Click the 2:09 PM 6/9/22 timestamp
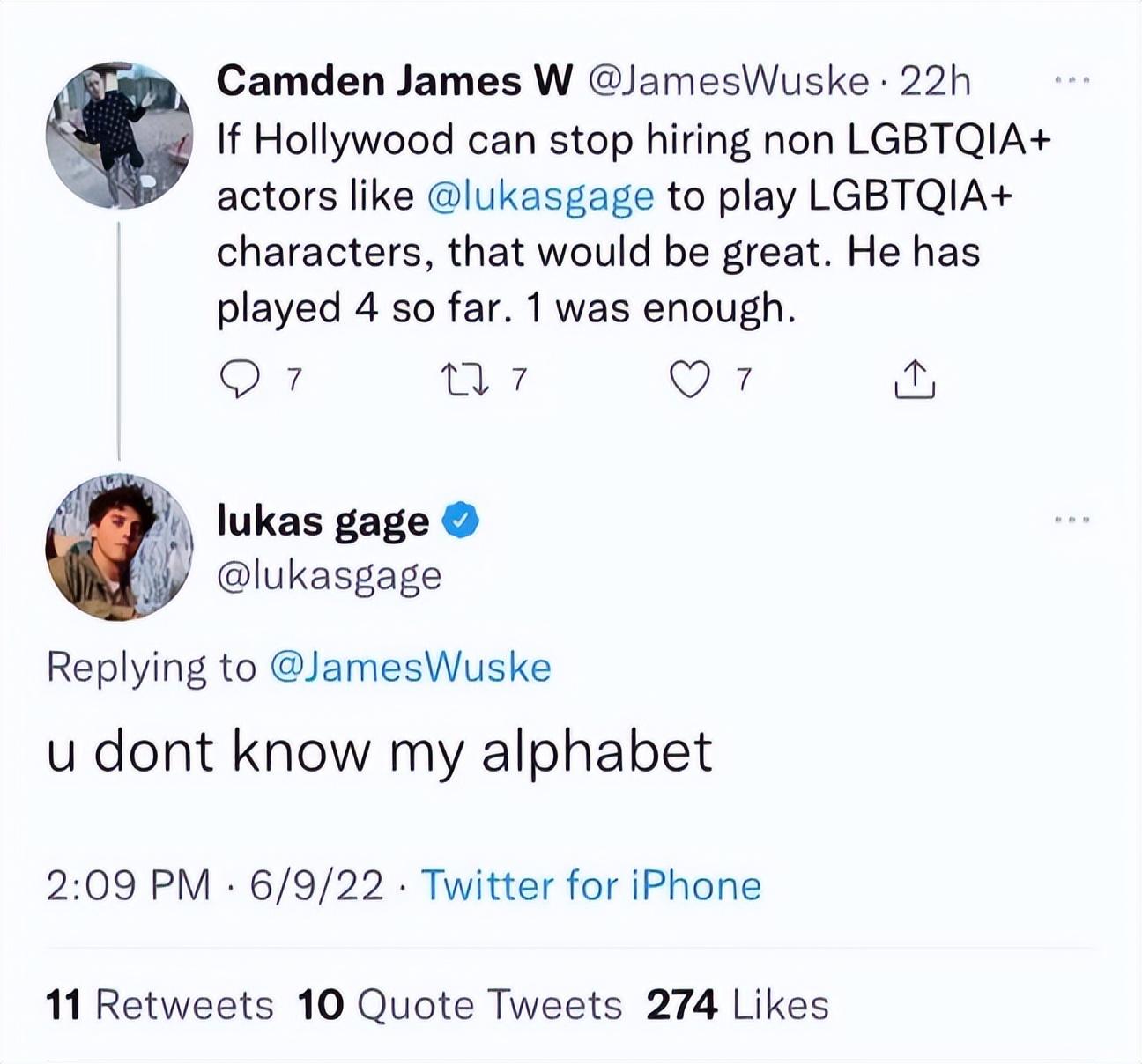Viewport: 1142px width, 1064px height. [215, 885]
